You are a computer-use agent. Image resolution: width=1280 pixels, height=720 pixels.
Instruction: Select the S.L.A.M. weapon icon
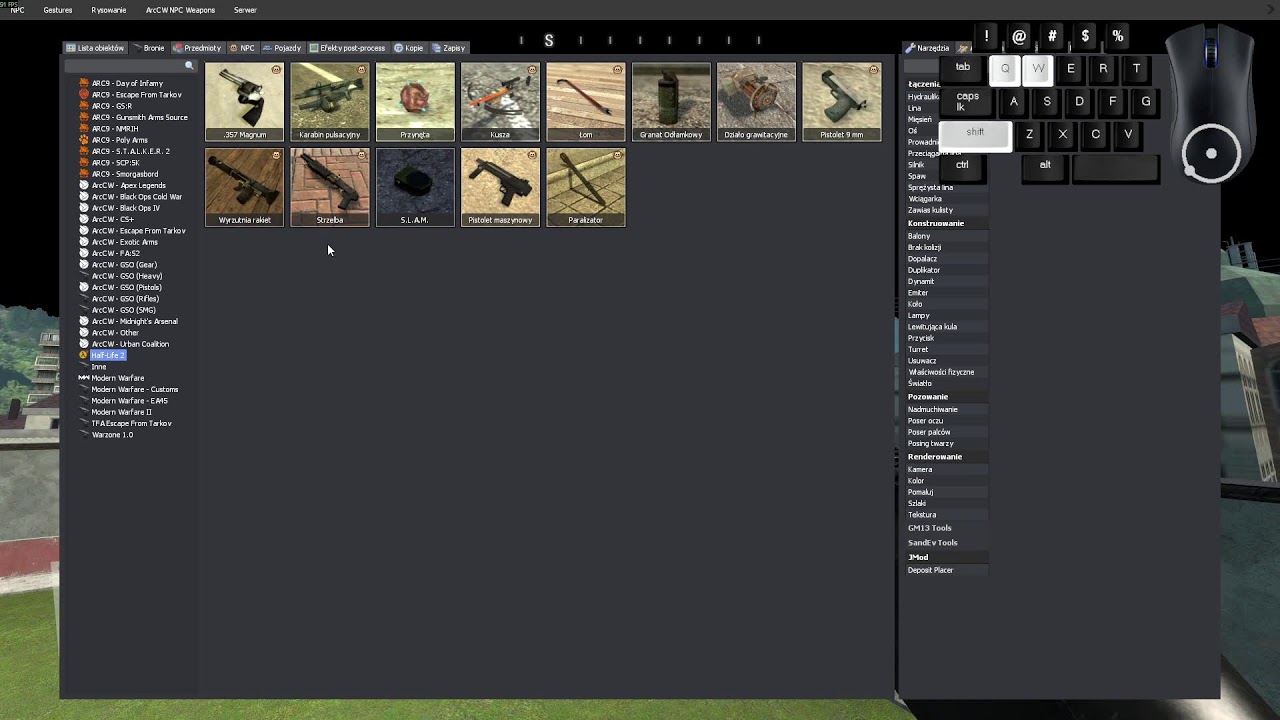click(x=415, y=187)
